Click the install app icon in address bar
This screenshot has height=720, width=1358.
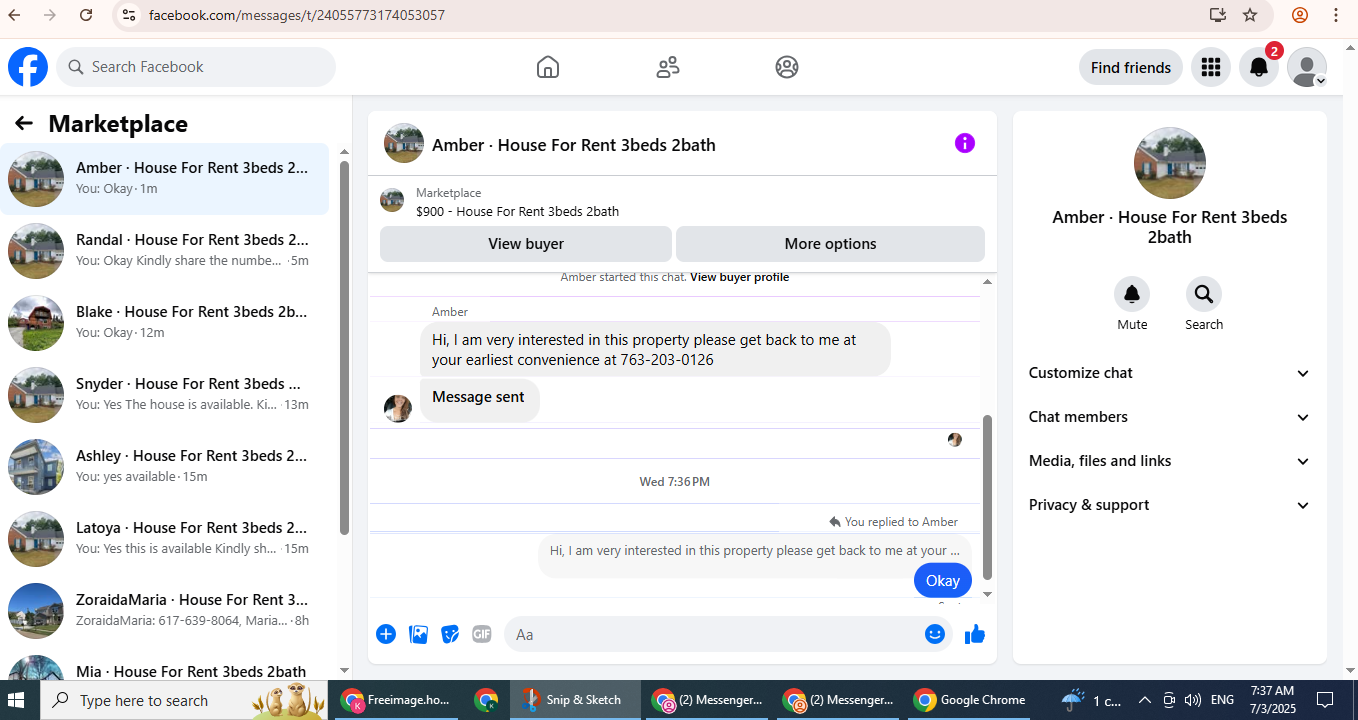(x=1217, y=15)
